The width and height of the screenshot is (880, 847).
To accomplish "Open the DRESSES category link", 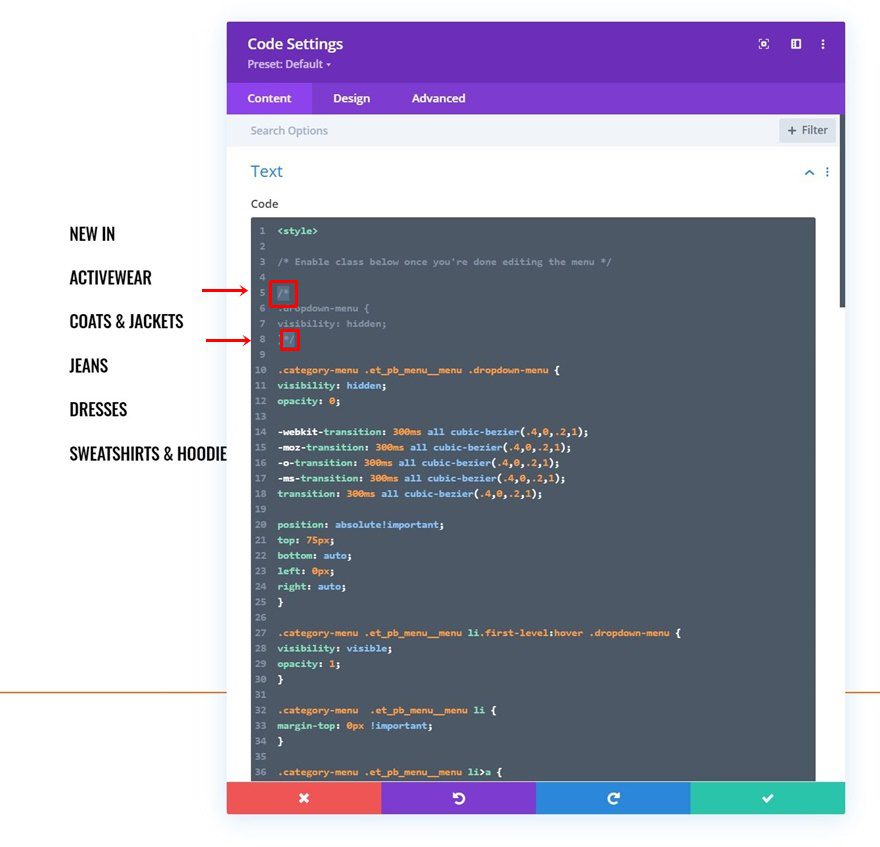I will 98,408.
